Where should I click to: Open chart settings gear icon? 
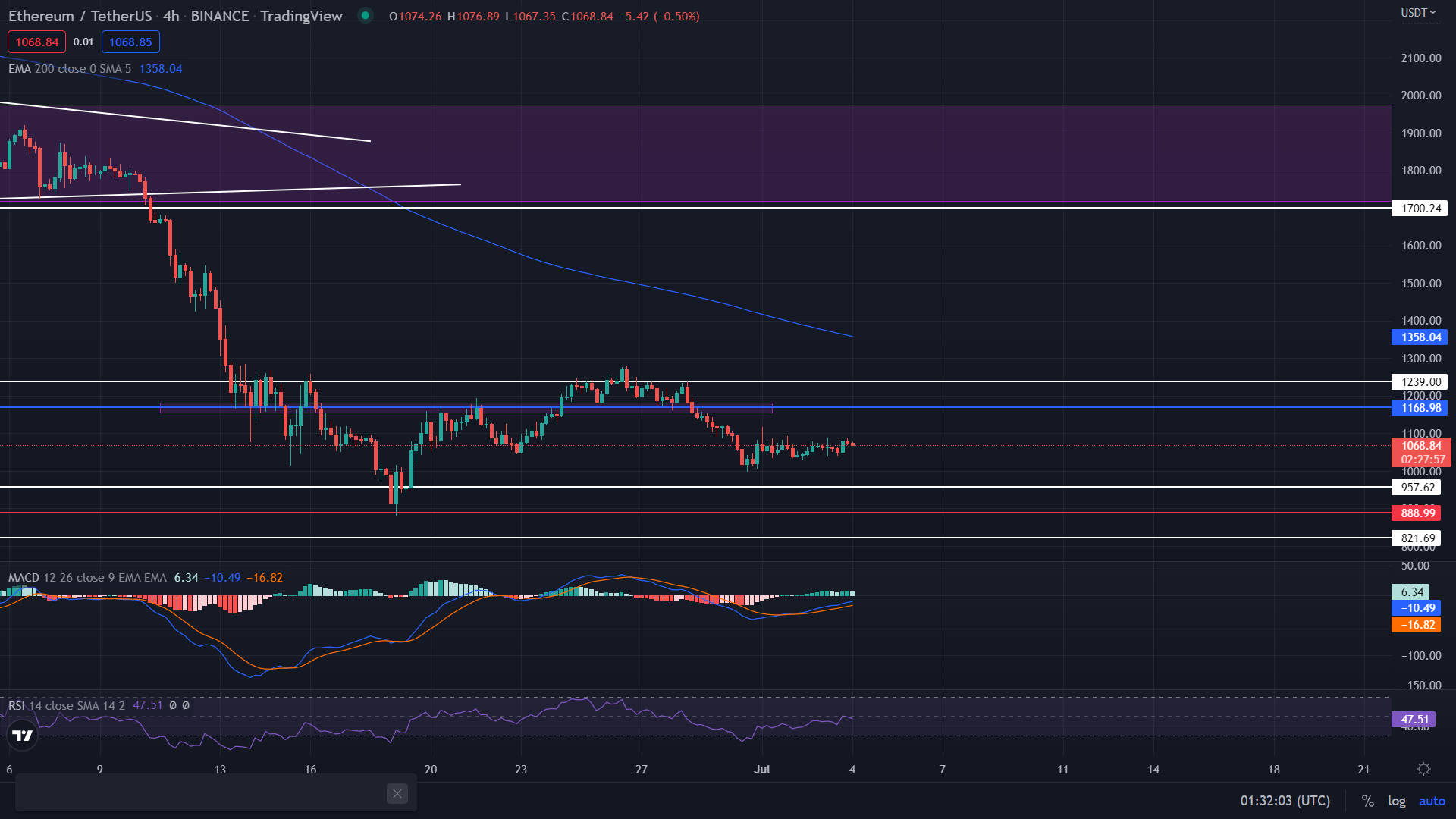pyautogui.click(x=1423, y=769)
